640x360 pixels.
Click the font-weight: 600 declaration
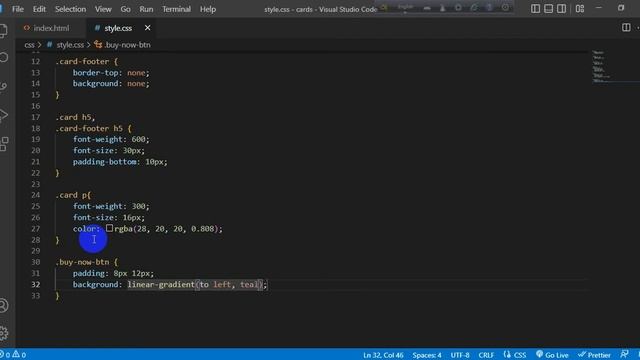coord(111,139)
